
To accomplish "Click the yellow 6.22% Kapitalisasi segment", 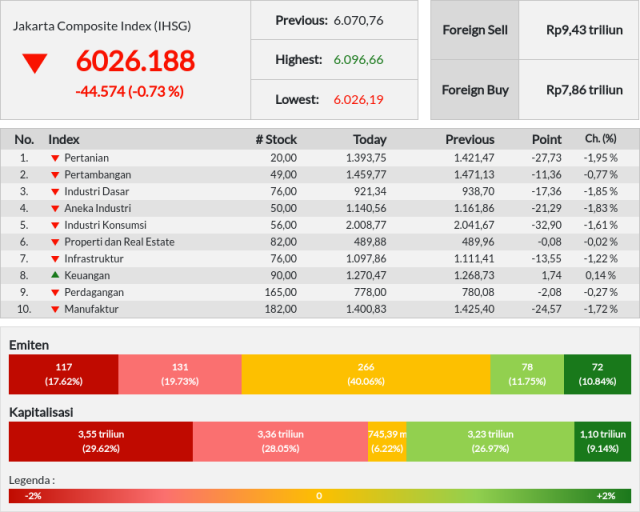I will 387,441.
